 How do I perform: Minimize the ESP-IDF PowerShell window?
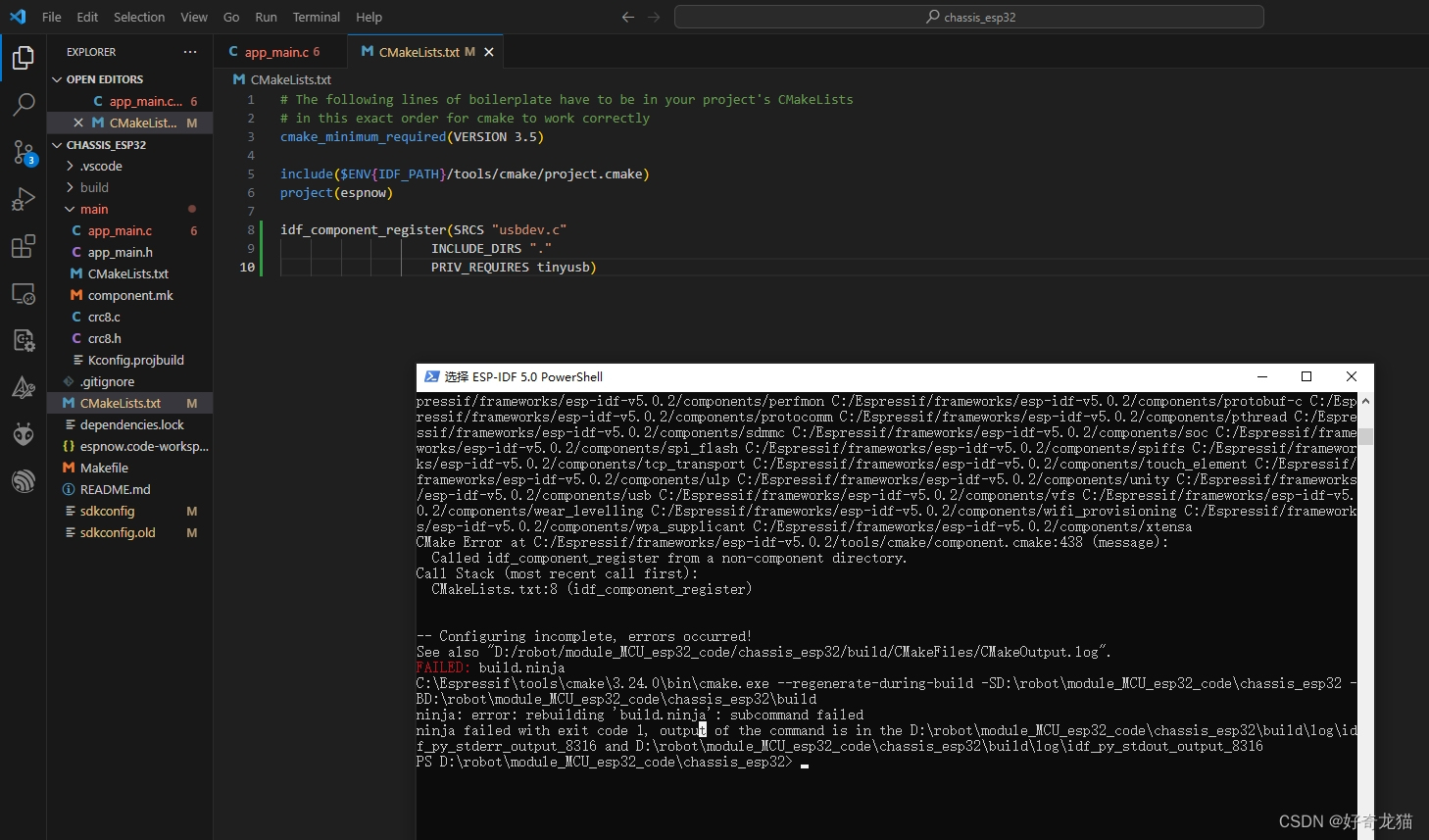pos(1262,376)
